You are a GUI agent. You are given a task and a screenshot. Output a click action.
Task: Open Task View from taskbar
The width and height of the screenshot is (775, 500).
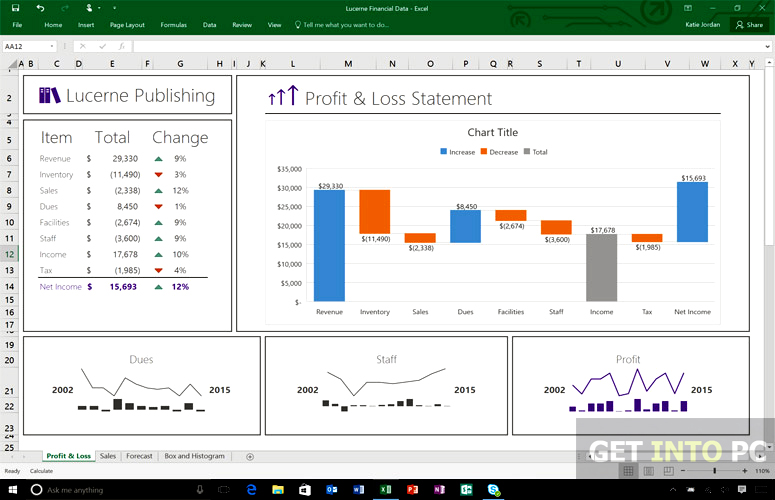click(224, 490)
